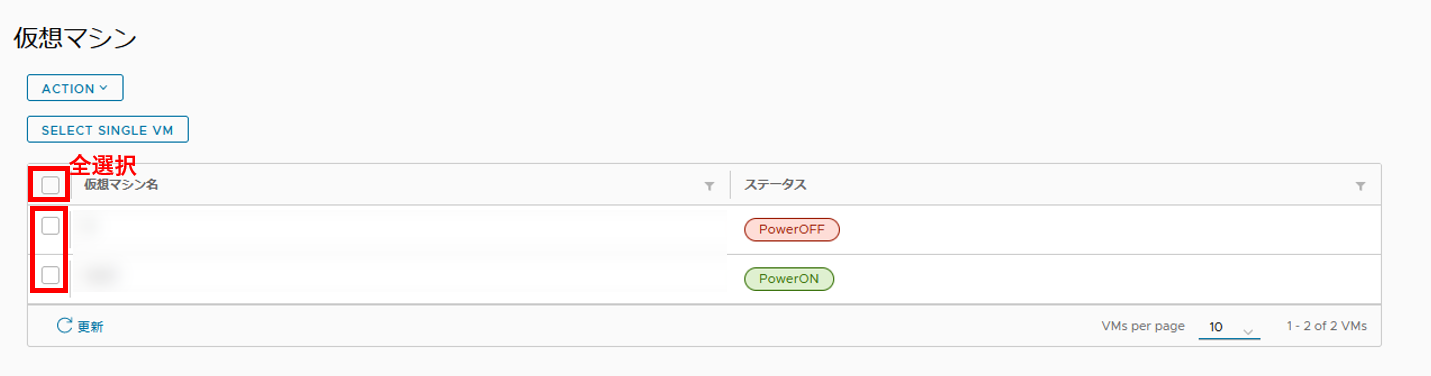Click the 更新 refresh link text
The height and width of the screenshot is (376, 1431).
(x=90, y=326)
